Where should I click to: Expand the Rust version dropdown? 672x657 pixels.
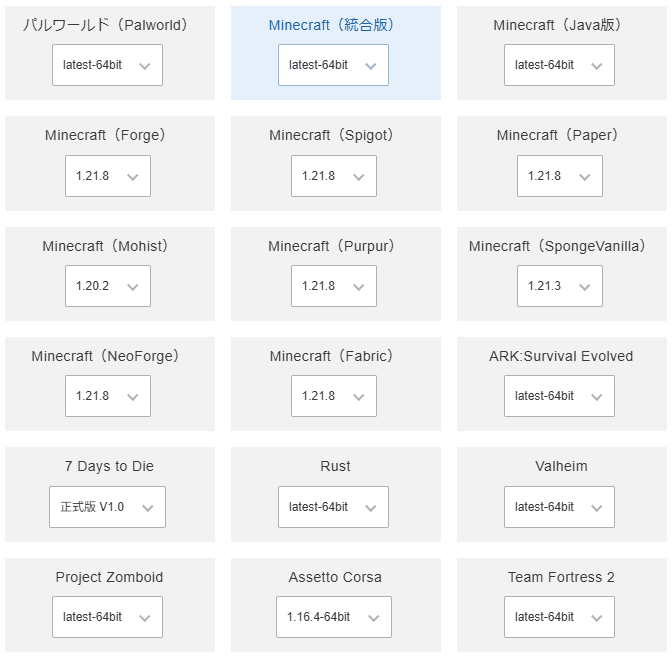(333, 507)
